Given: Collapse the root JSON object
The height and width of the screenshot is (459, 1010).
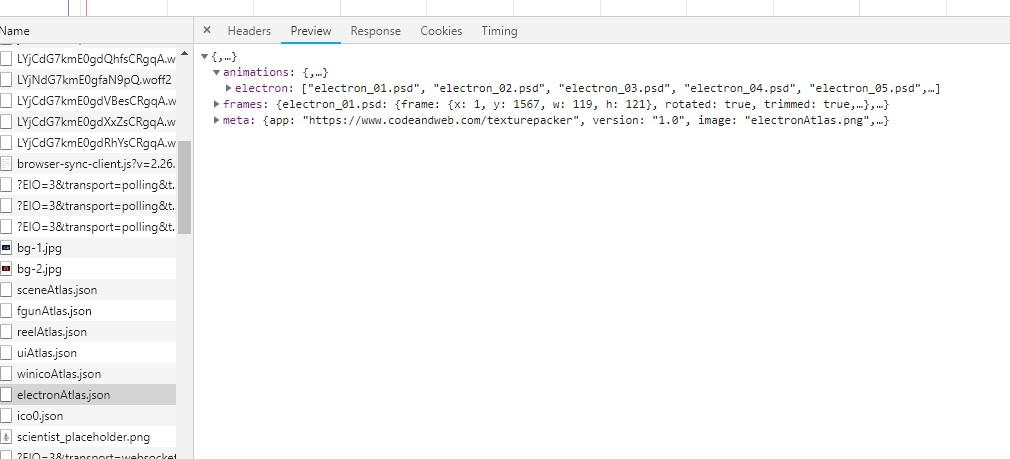Looking at the screenshot, I should pos(204,57).
